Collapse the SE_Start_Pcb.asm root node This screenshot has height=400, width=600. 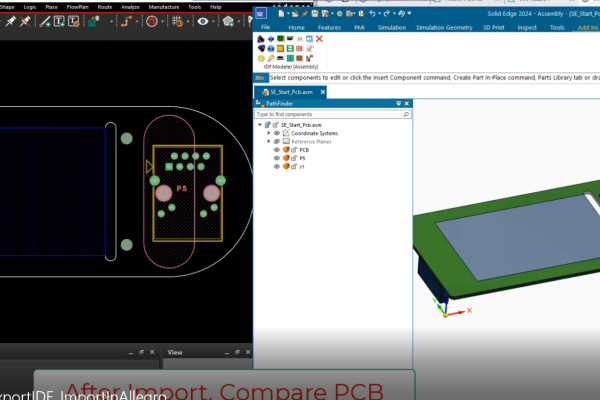click(260, 125)
